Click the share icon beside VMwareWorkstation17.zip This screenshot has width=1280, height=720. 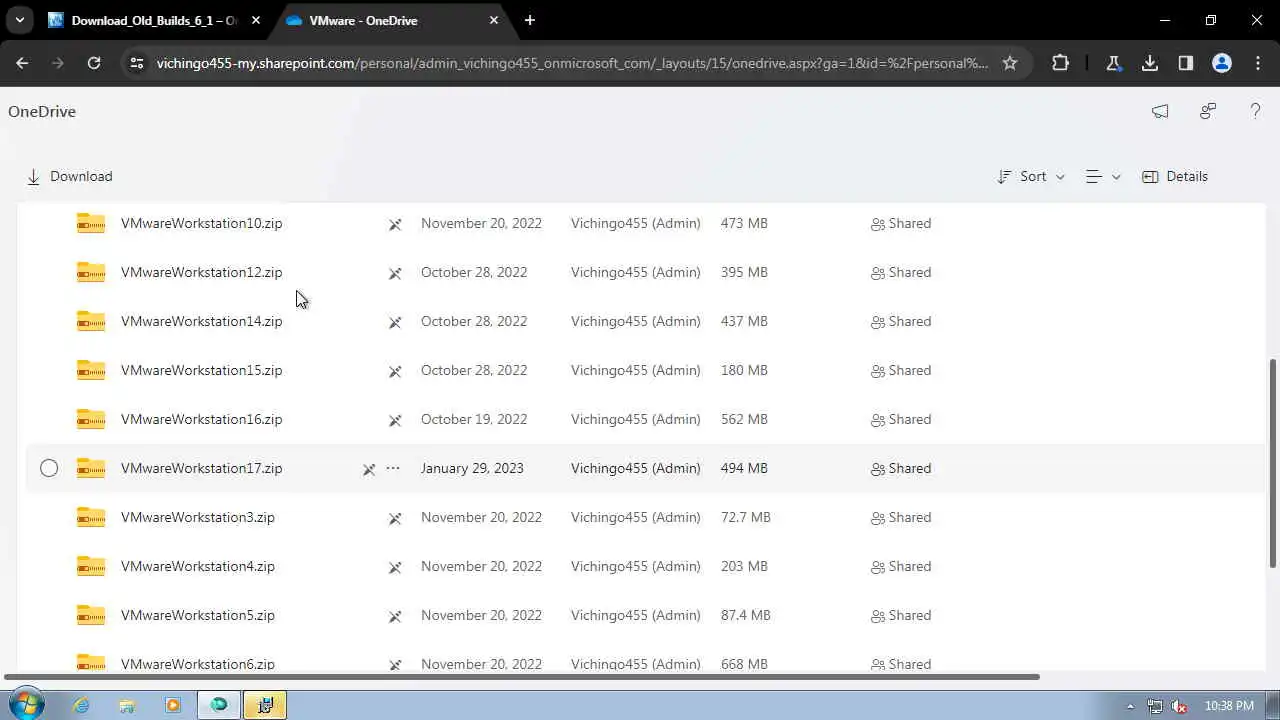(369, 468)
